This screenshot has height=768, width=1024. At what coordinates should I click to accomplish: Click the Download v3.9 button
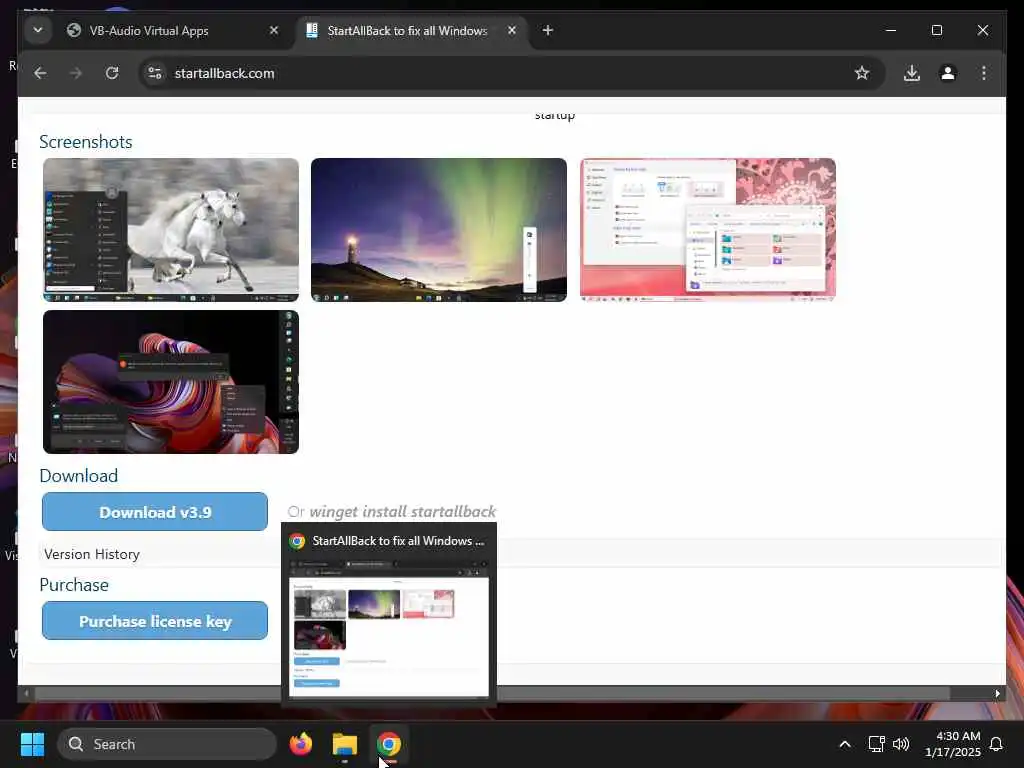click(155, 512)
